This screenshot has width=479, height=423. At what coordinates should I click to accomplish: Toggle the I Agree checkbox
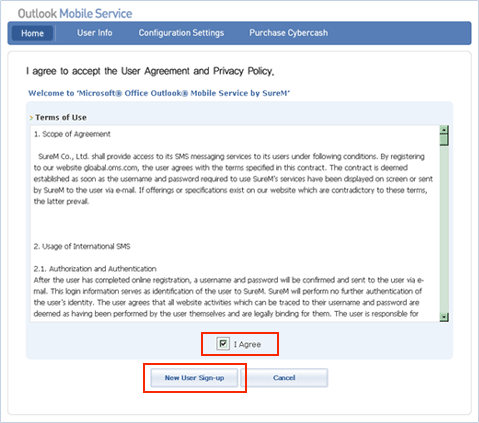click(223, 344)
